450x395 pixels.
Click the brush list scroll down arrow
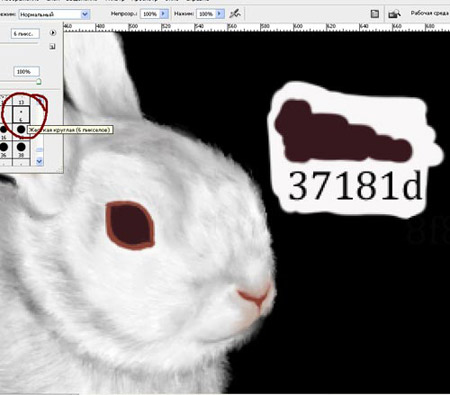(39, 162)
